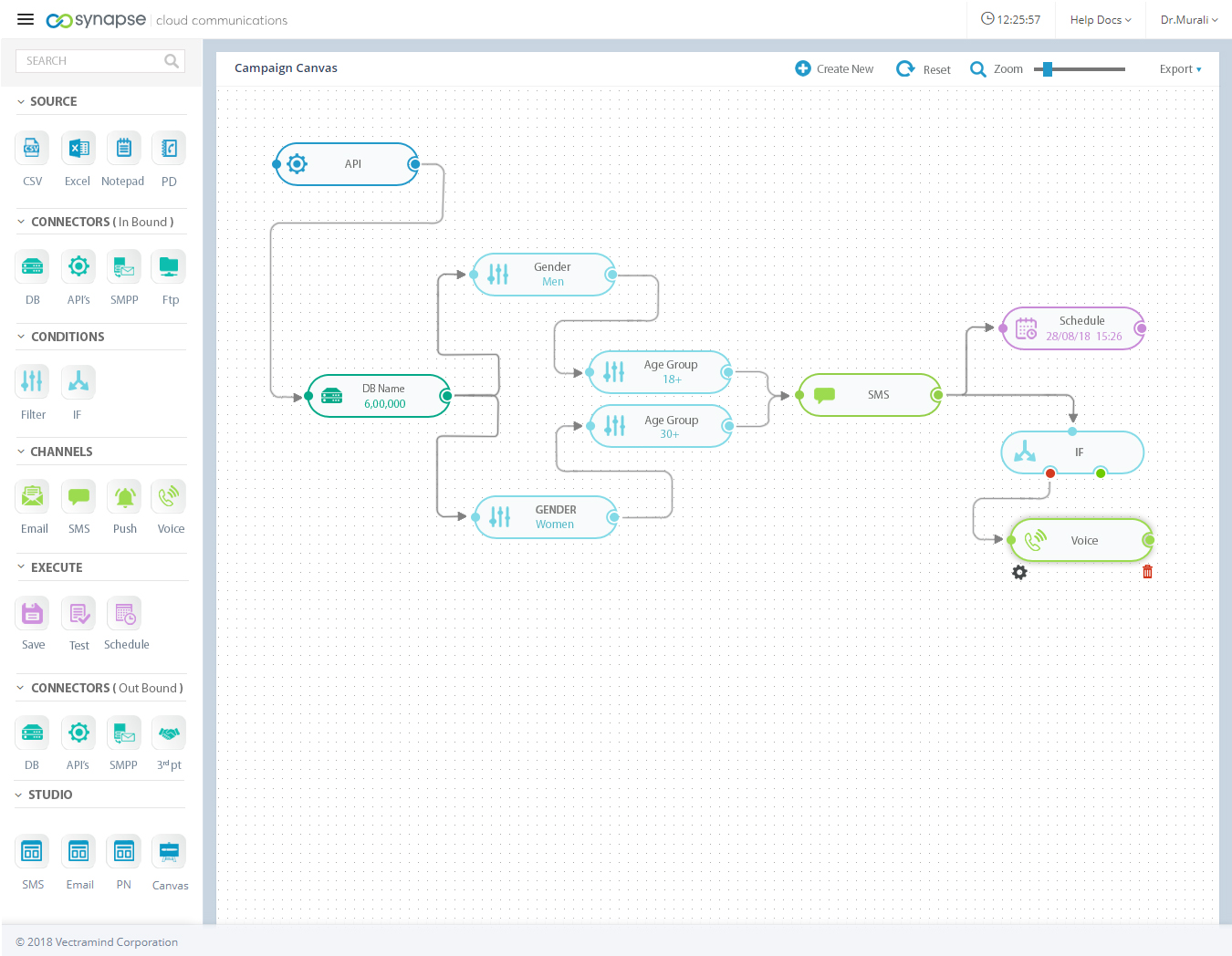Viewport: 1232px width, 956px height.
Task: Open the gear settings under Voice node
Action: coord(1019,572)
